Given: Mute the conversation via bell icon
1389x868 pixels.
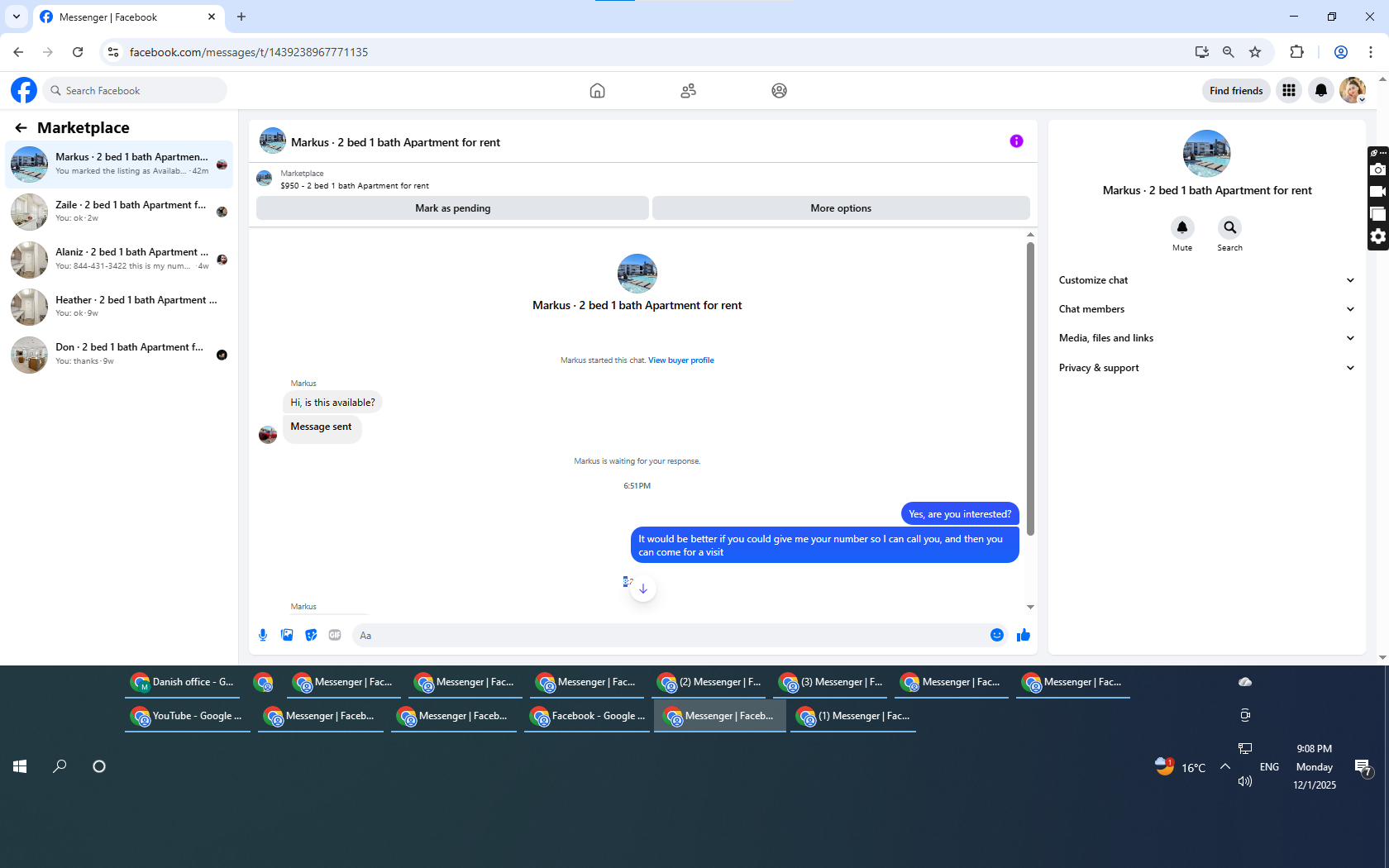Looking at the screenshot, I should [x=1182, y=227].
